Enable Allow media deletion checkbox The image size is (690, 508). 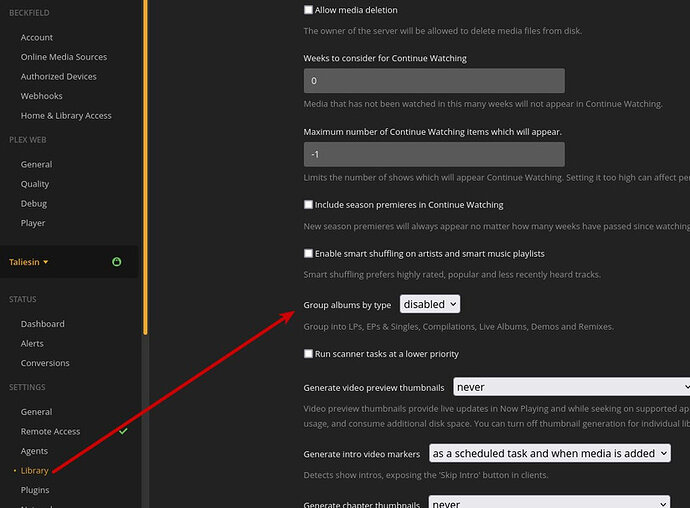tap(308, 10)
